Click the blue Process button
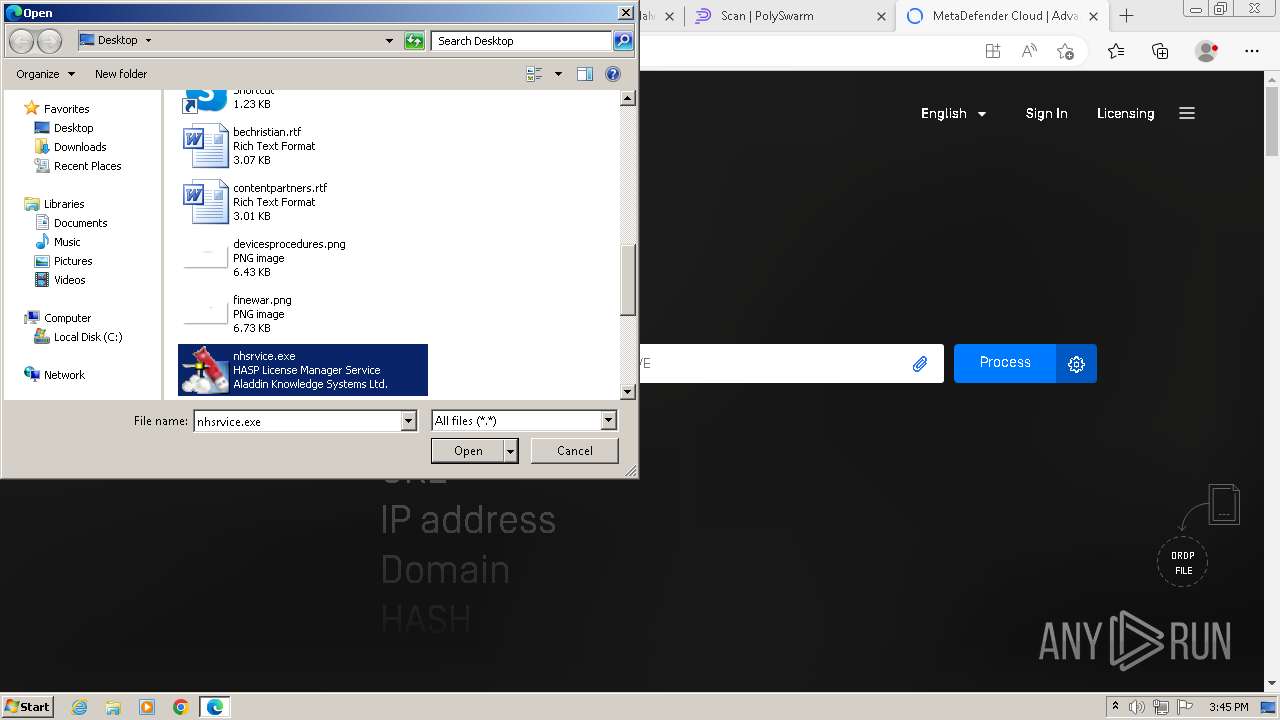Screen dimensions: 1280x720 [x=1005, y=363]
